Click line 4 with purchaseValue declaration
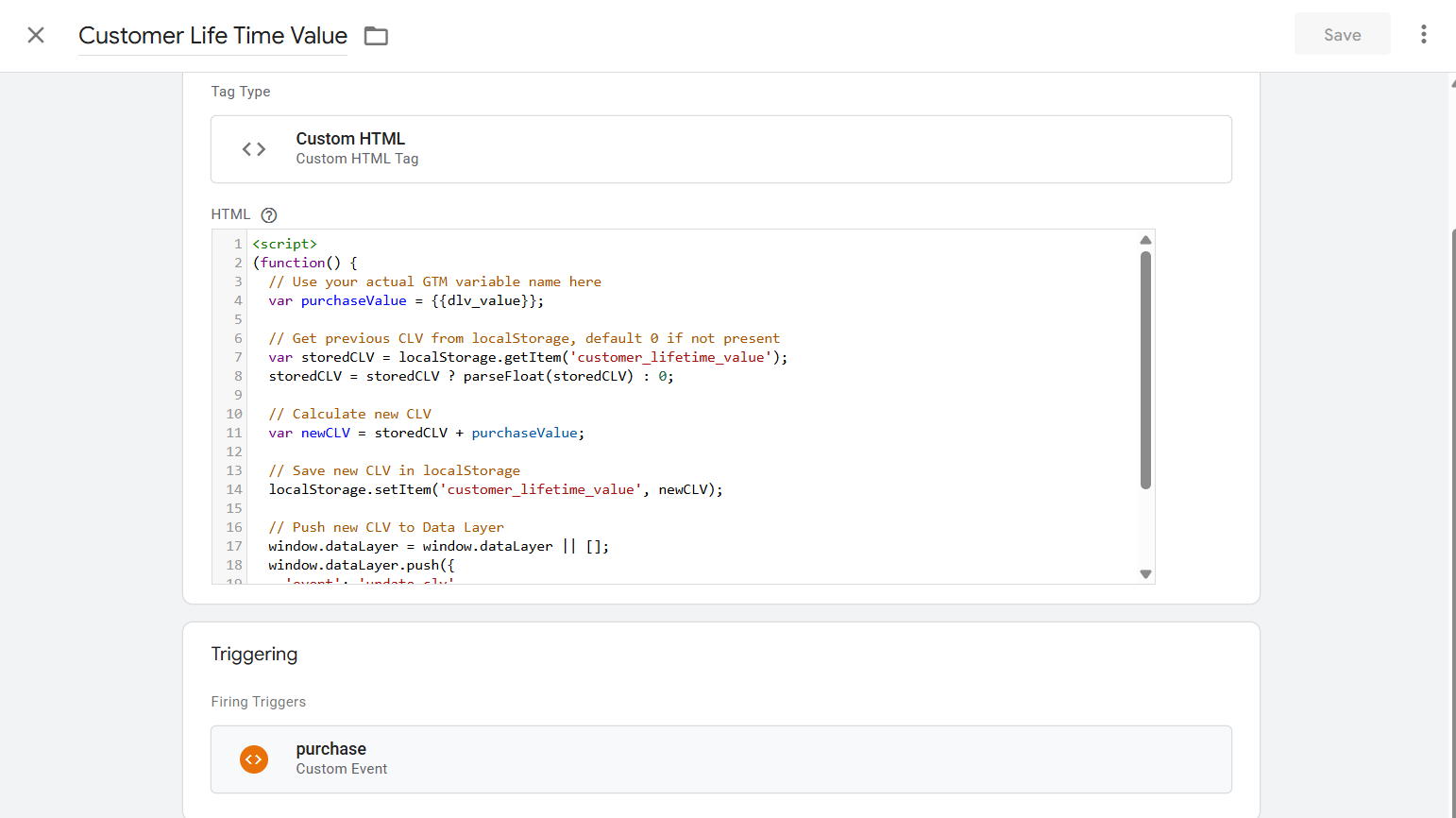This screenshot has width=1456, height=818. click(x=406, y=301)
